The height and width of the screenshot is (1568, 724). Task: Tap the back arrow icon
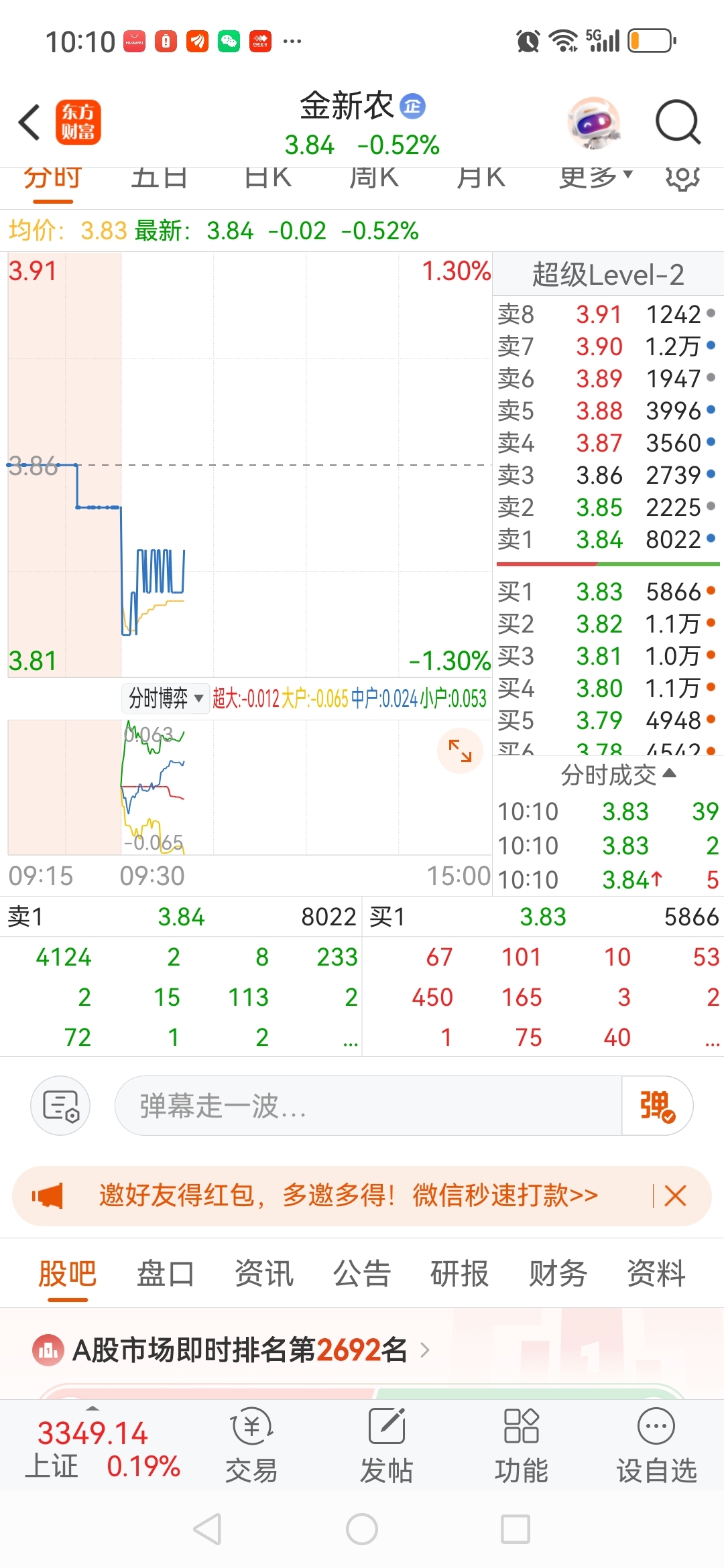[29, 122]
